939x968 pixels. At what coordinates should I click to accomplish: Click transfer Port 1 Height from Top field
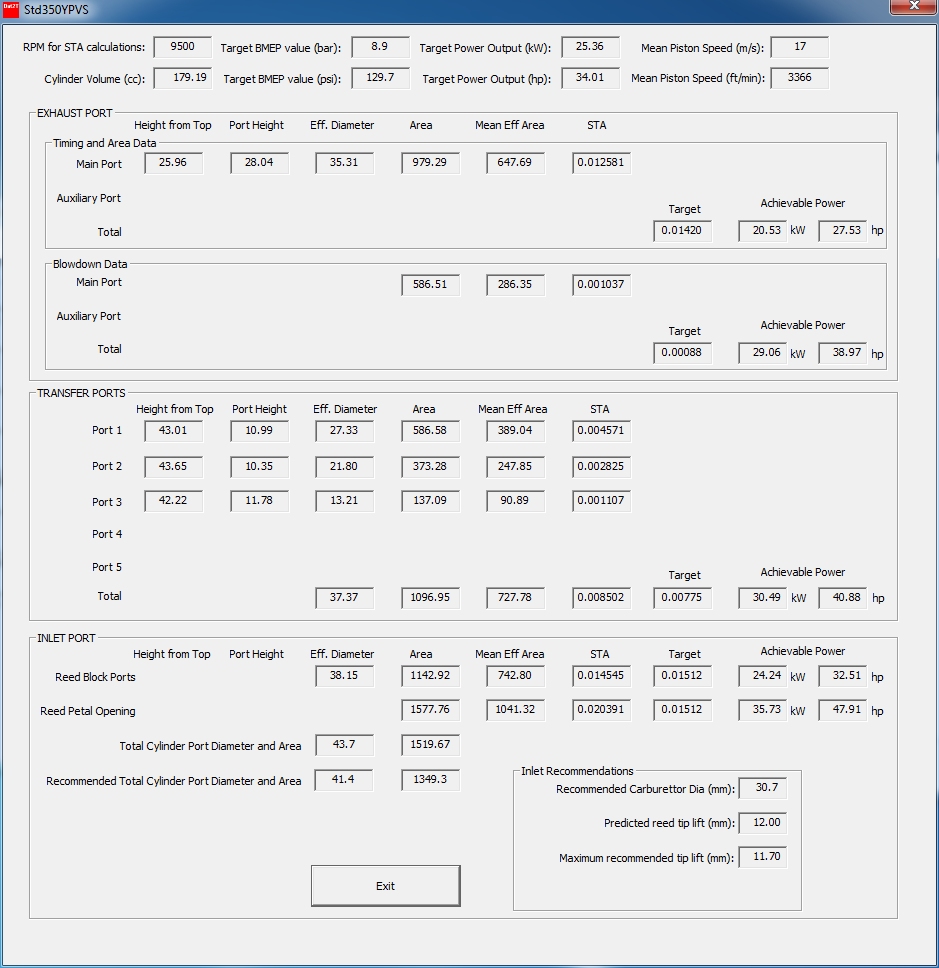click(x=173, y=431)
